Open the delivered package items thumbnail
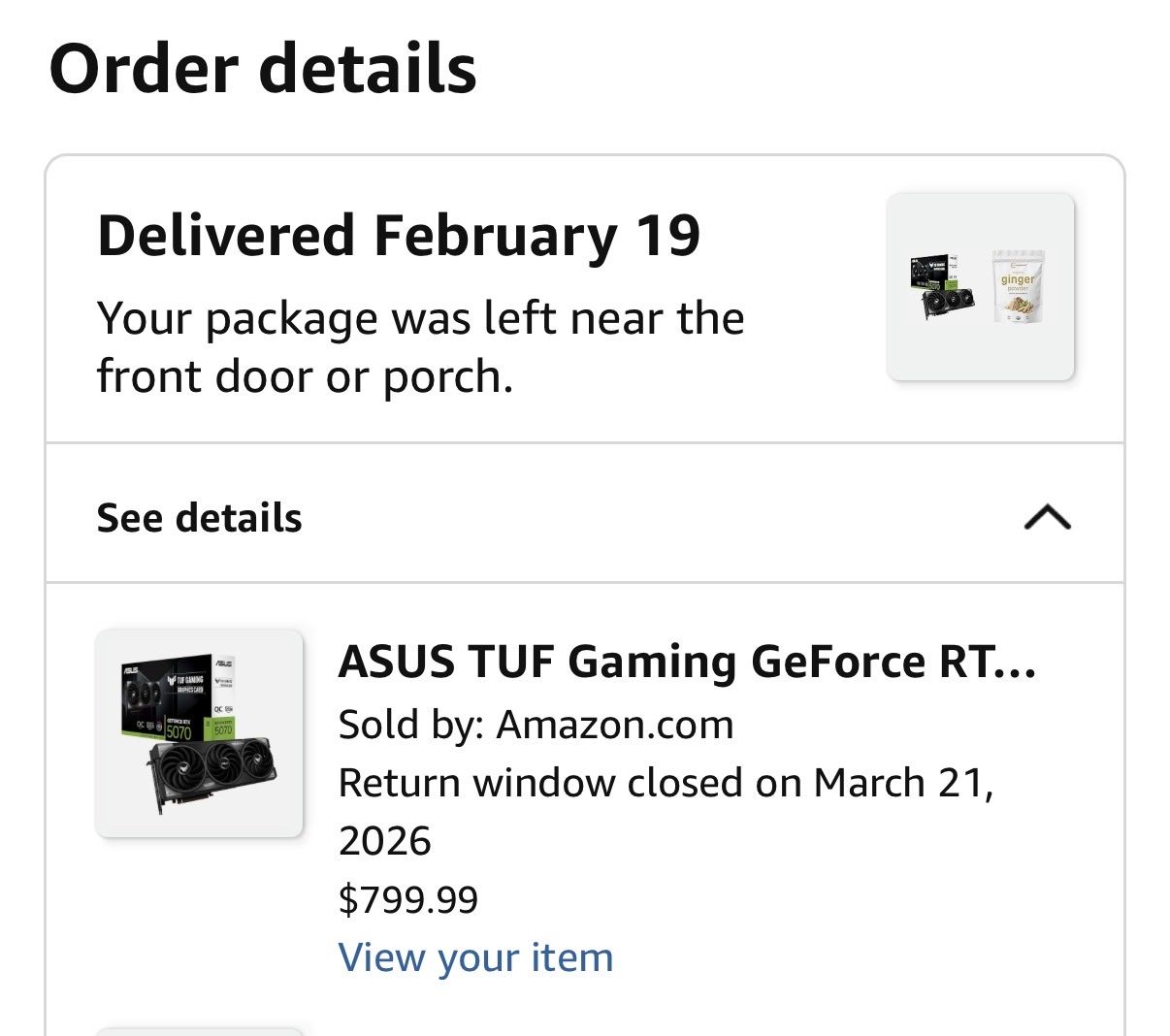Screen dimensions: 1170x1036 tap(980, 286)
